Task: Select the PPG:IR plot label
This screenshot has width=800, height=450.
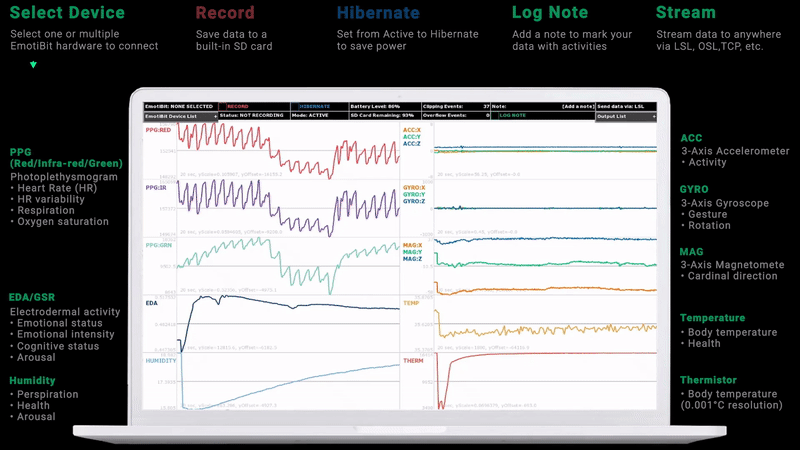Action: click(x=156, y=188)
